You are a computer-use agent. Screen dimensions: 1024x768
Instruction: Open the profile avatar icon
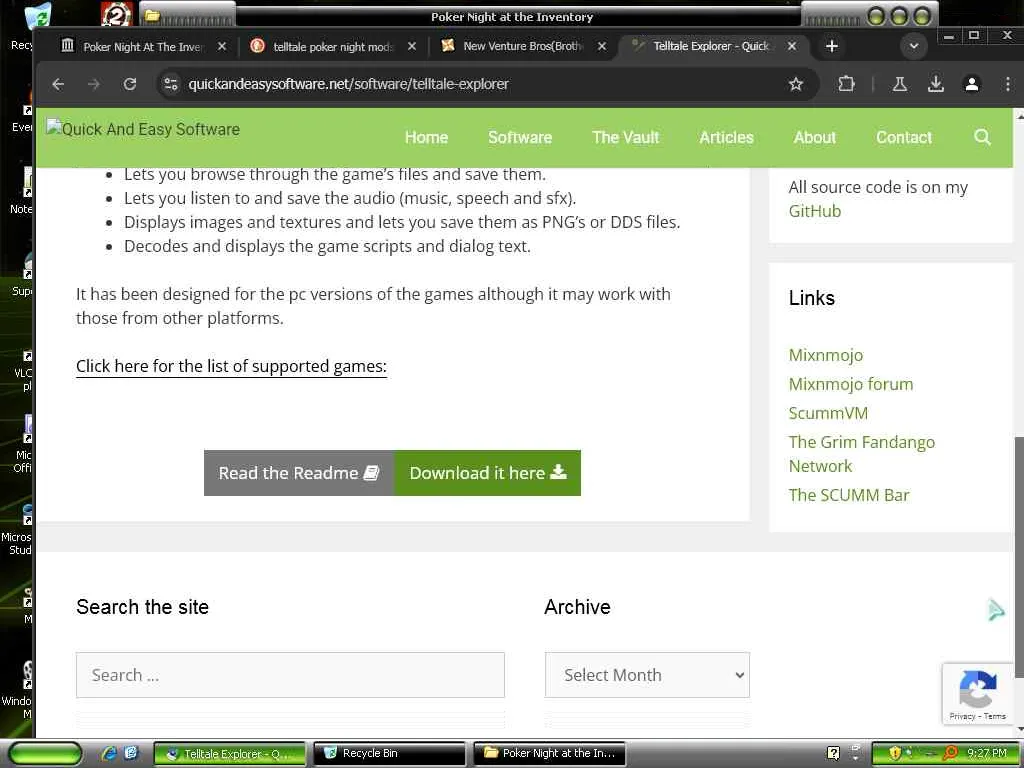point(971,84)
